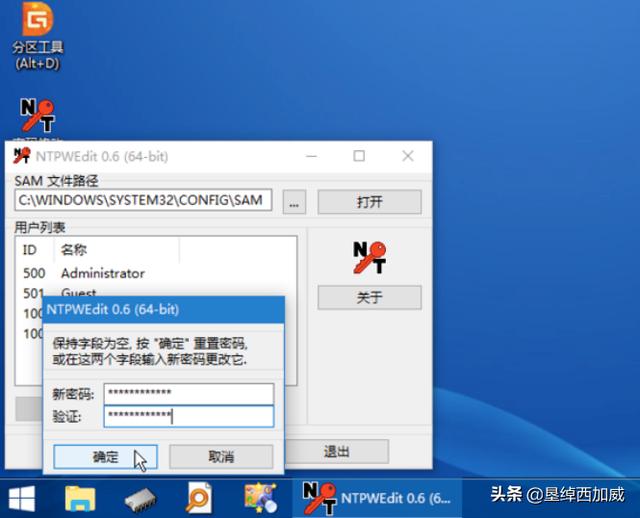The width and height of the screenshot is (640, 518).
Task: Click the NT key desktop shortcut icon
Action: (37, 116)
